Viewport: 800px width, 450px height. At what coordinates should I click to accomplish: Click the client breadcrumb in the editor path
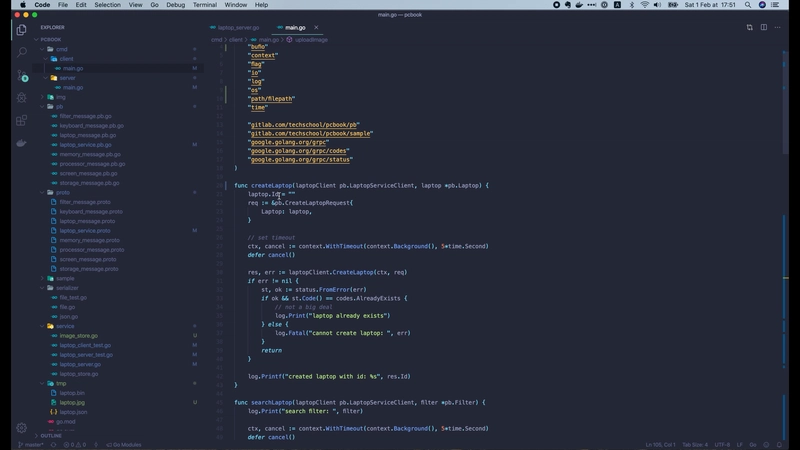coord(236,40)
